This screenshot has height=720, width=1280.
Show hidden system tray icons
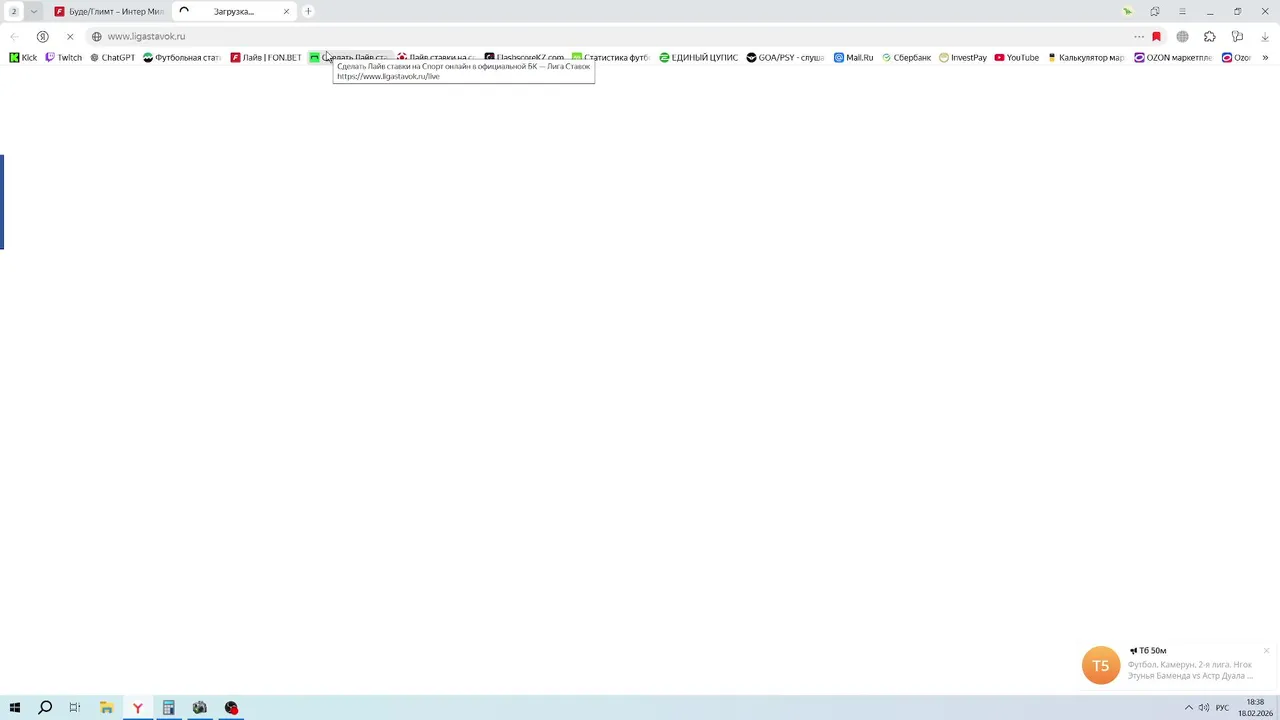click(x=1189, y=708)
